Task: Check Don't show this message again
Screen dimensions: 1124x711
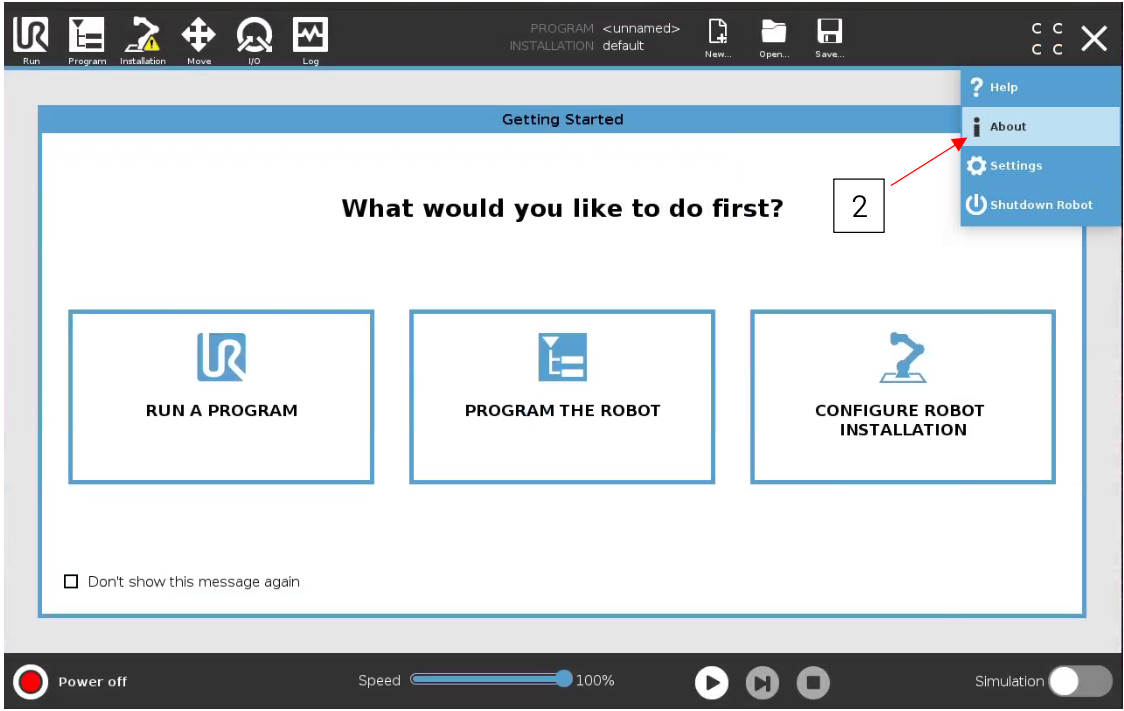Action: pyautogui.click(x=71, y=581)
